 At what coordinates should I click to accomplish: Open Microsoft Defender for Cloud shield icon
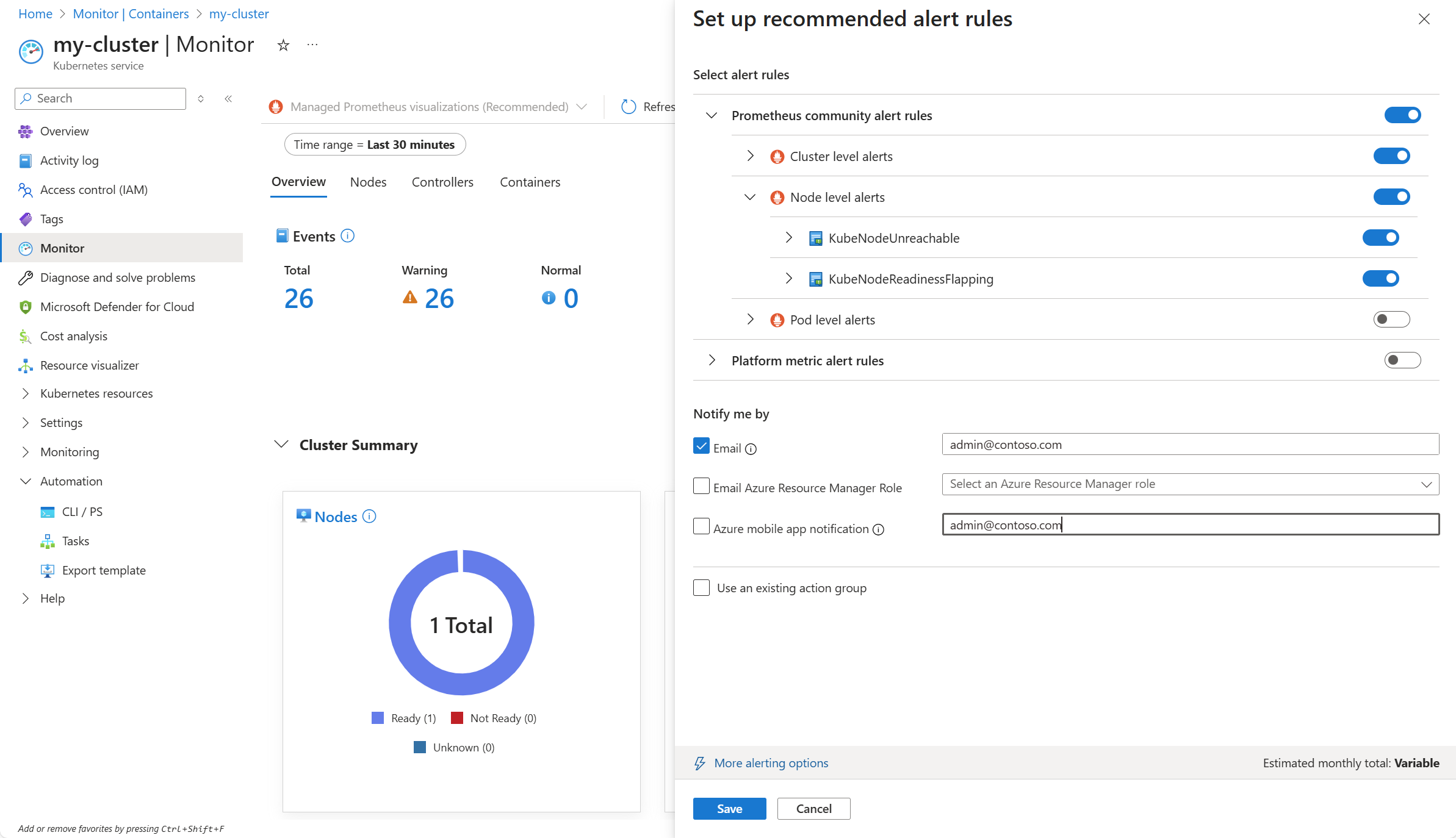coord(25,307)
